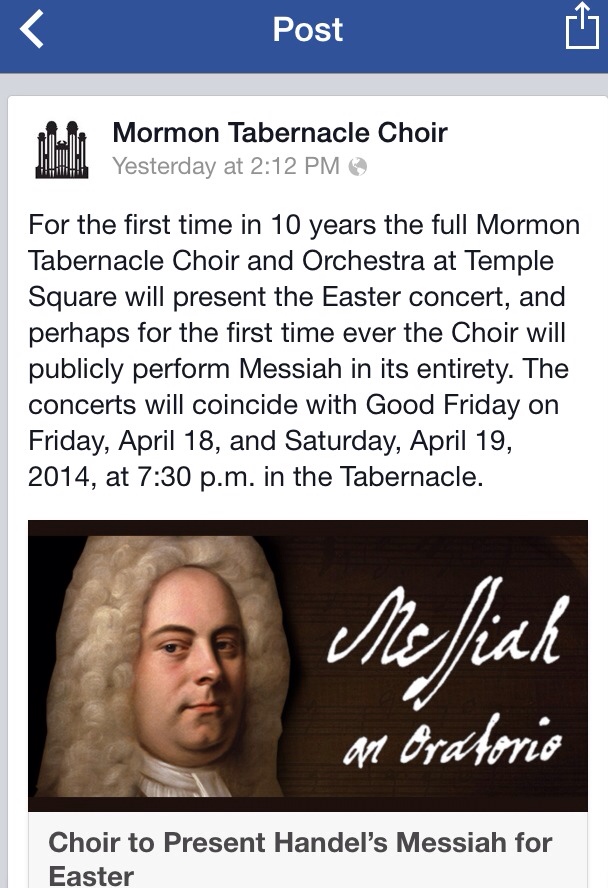Tap the white link preview card footer
The height and width of the screenshot is (888, 608).
pos(307,849)
